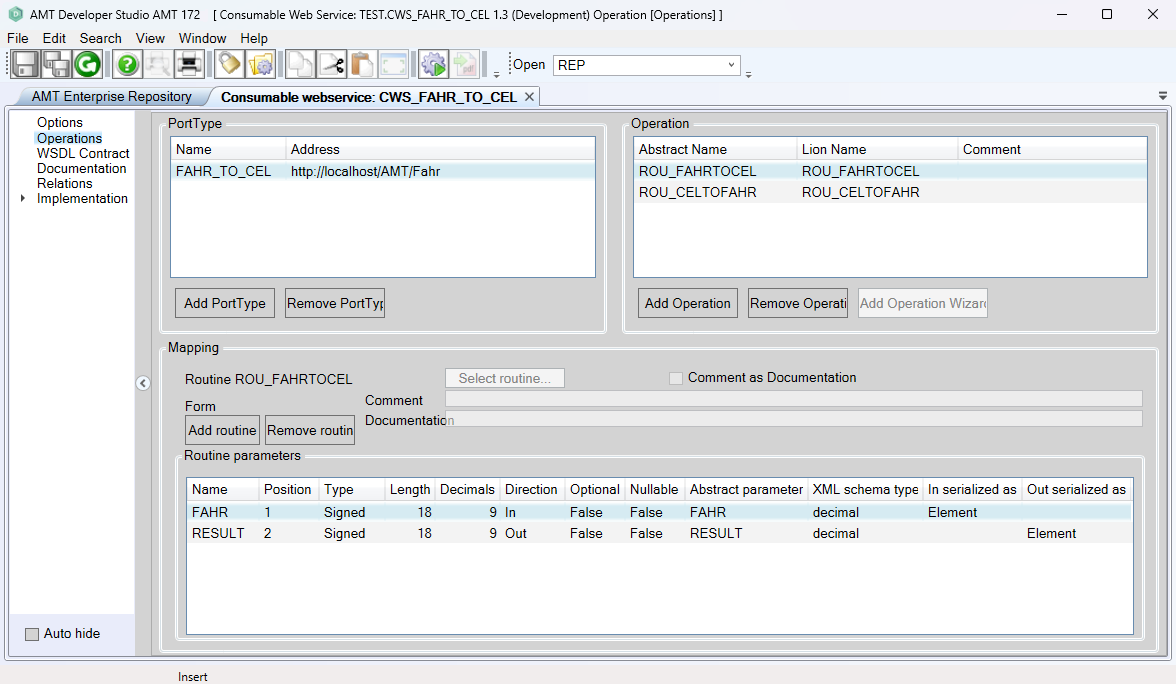Select the RESULT parameter name cell
Viewport: 1176px width, 684px height.
218,533
